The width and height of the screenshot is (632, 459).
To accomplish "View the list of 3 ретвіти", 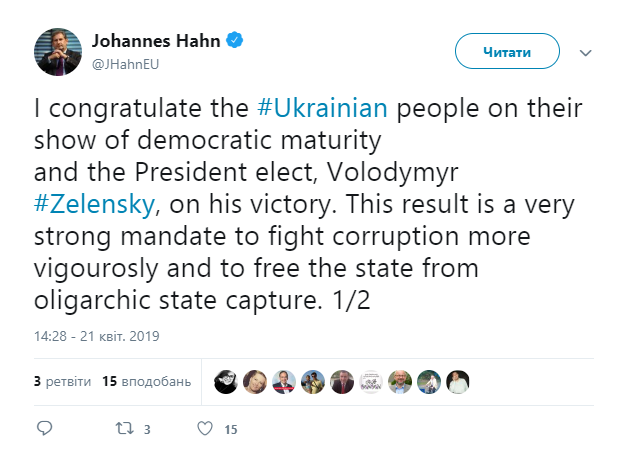I will point(62,381).
